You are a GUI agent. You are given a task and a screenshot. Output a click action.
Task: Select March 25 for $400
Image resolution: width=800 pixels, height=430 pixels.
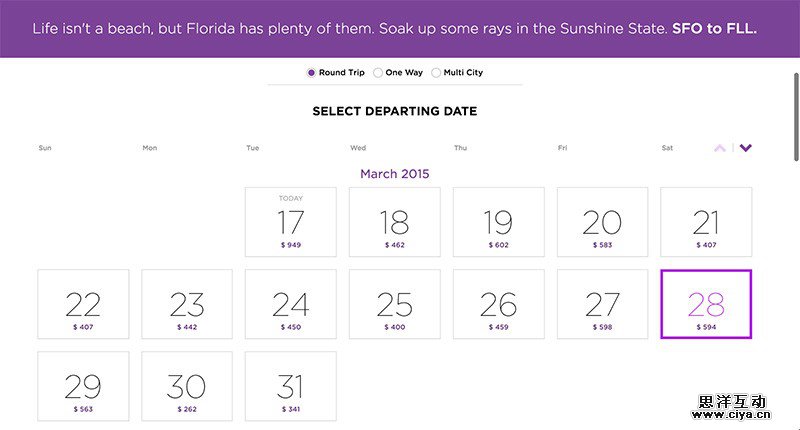[x=394, y=304]
